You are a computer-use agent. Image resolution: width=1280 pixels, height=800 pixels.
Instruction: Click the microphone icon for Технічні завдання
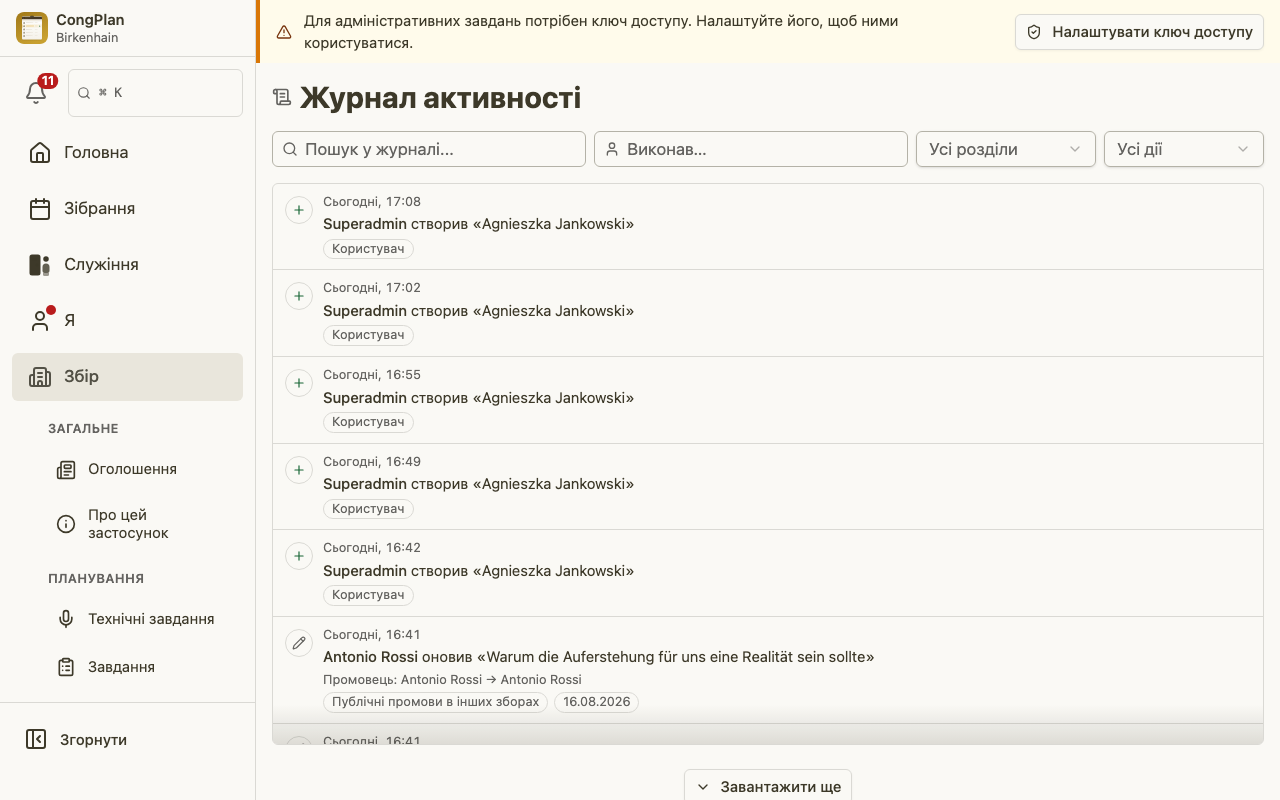click(x=66, y=619)
